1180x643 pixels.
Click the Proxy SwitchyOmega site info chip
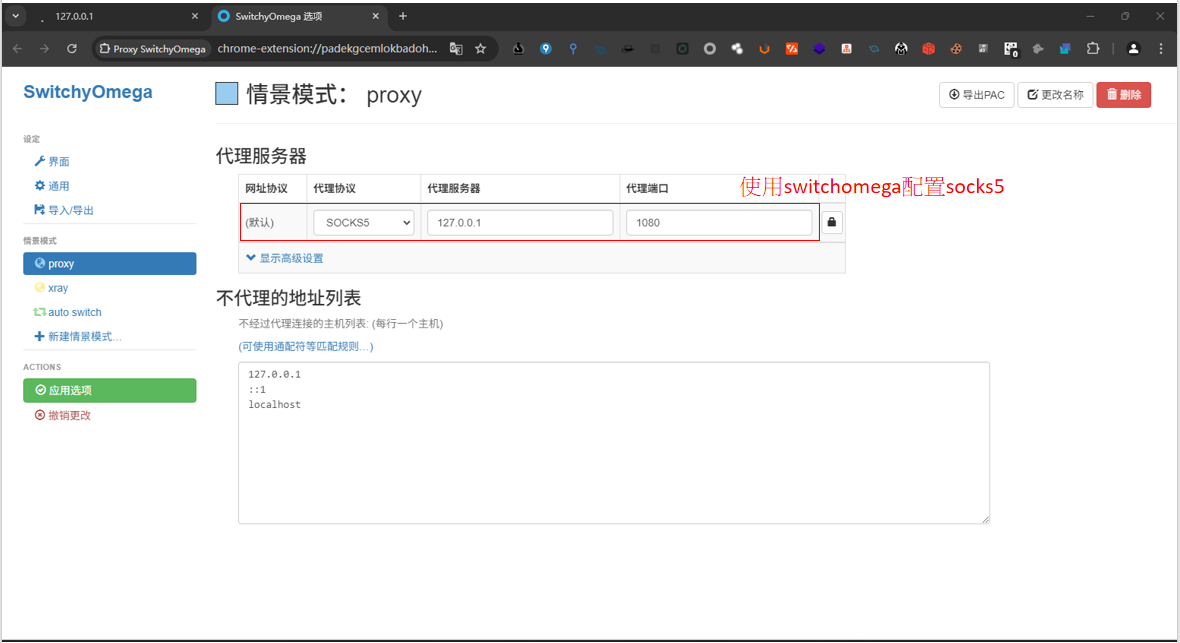pyautogui.click(x=153, y=49)
